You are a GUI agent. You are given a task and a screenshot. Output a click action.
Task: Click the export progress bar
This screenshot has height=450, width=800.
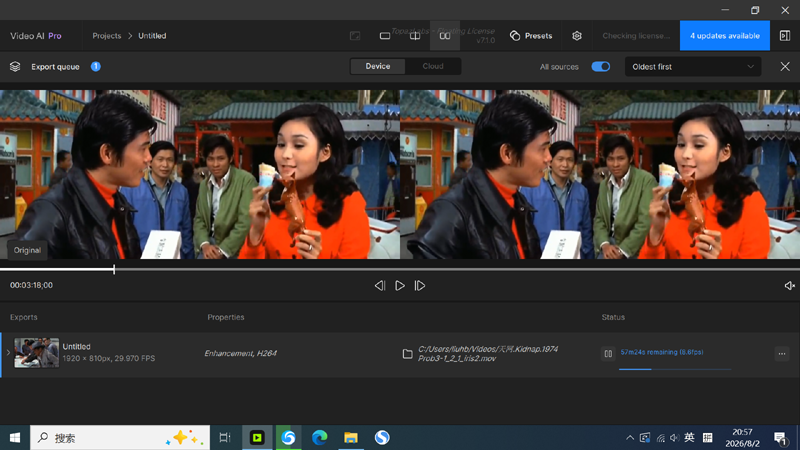(x=674, y=369)
